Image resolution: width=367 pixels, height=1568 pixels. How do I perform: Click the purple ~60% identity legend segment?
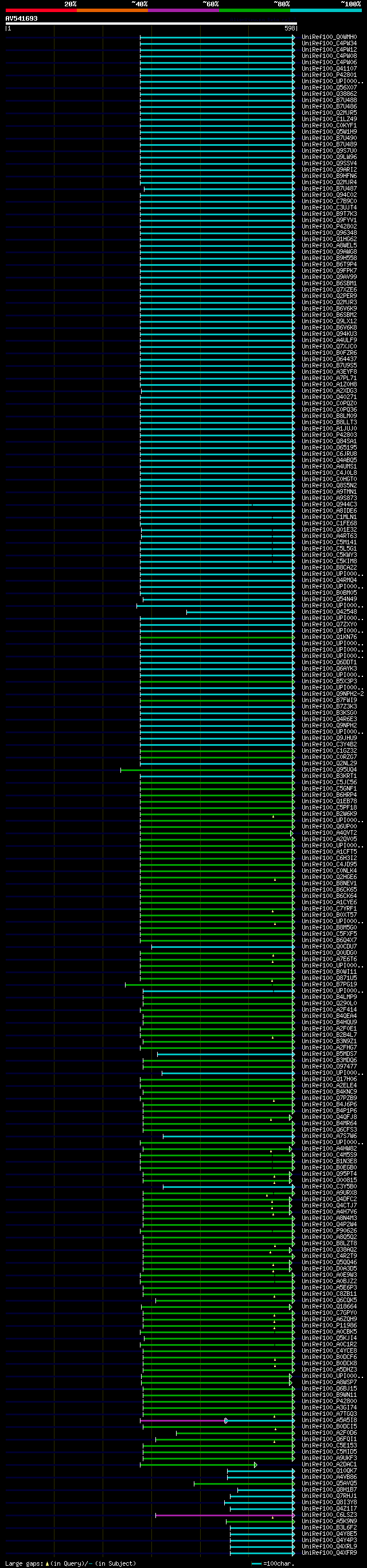[x=183, y=10]
